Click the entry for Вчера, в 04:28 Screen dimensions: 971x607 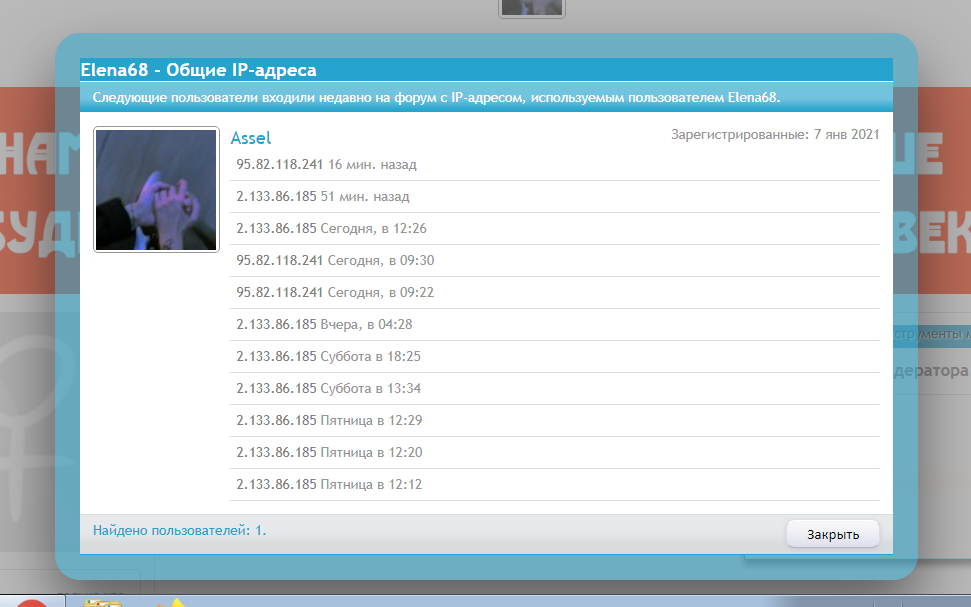(324, 324)
